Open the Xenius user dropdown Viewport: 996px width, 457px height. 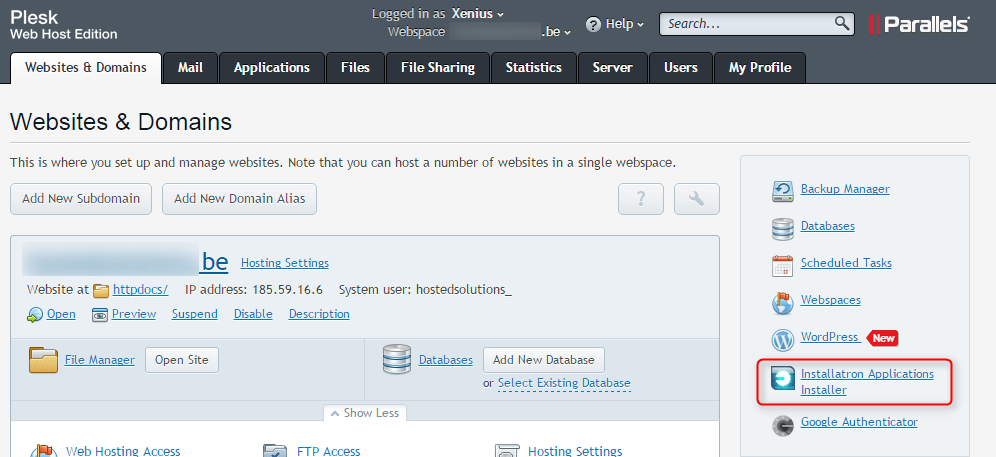pos(478,13)
